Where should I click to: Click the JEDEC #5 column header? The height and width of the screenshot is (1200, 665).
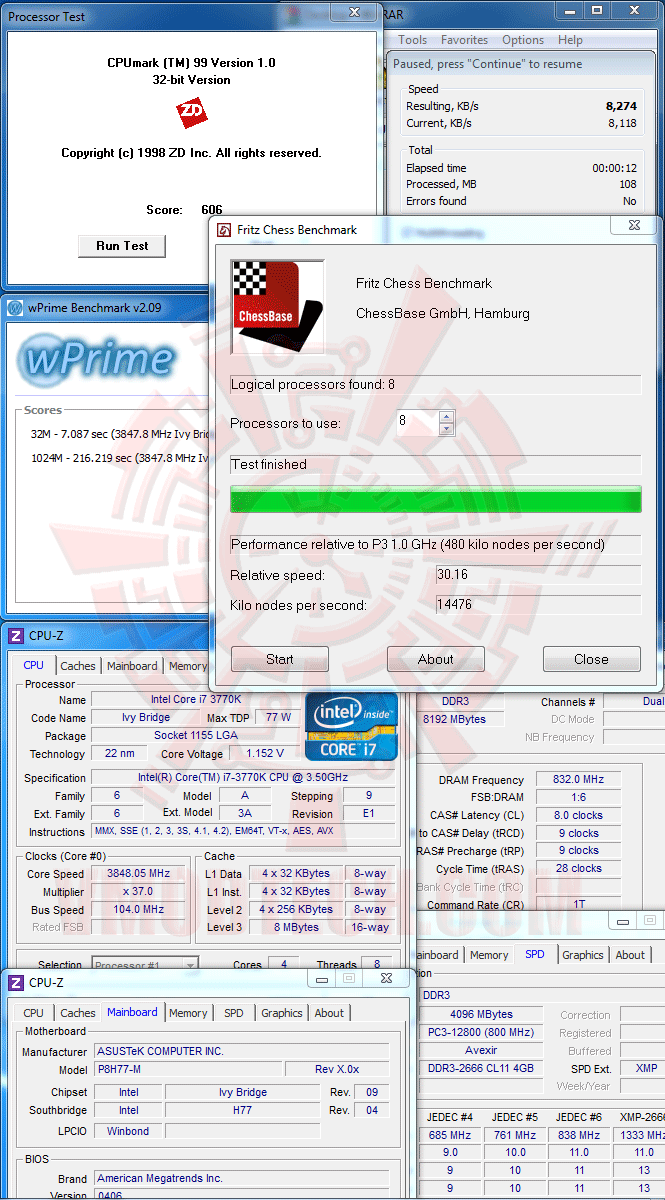pos(514,1117)
